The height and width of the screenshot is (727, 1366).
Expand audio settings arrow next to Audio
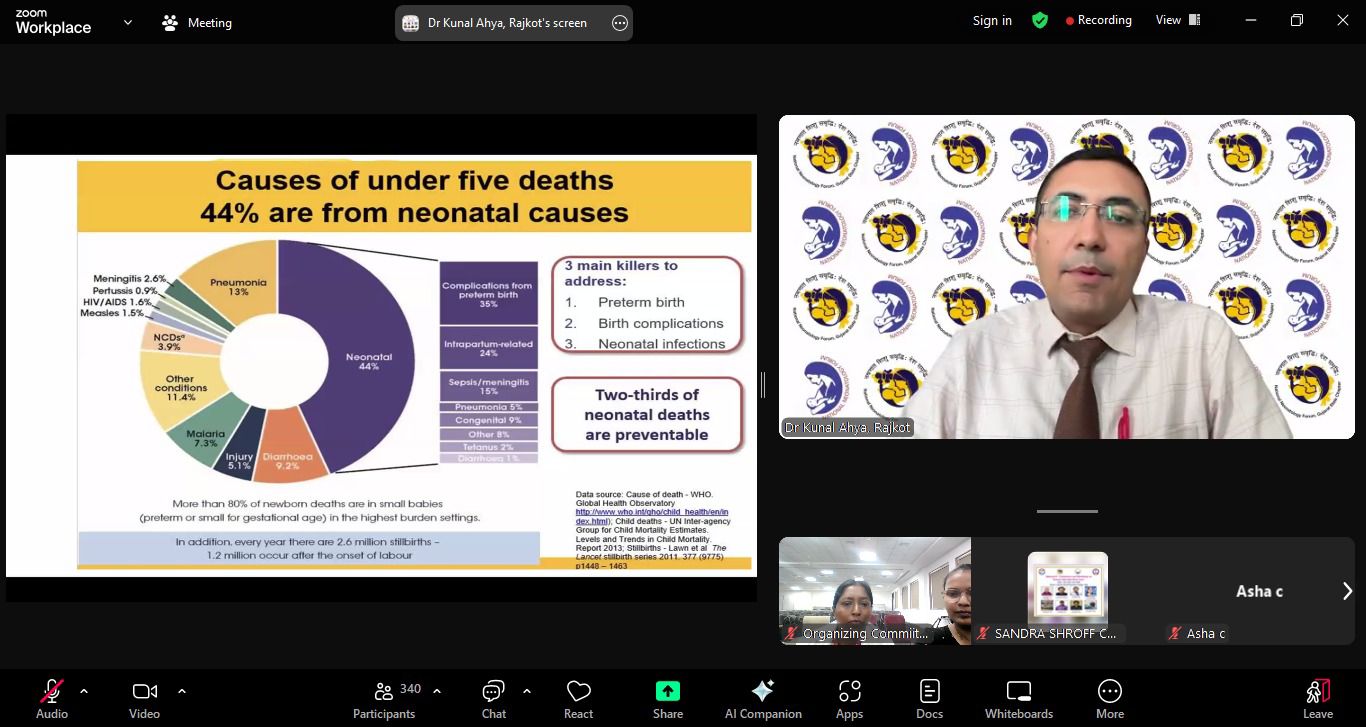tap(84, 690)
